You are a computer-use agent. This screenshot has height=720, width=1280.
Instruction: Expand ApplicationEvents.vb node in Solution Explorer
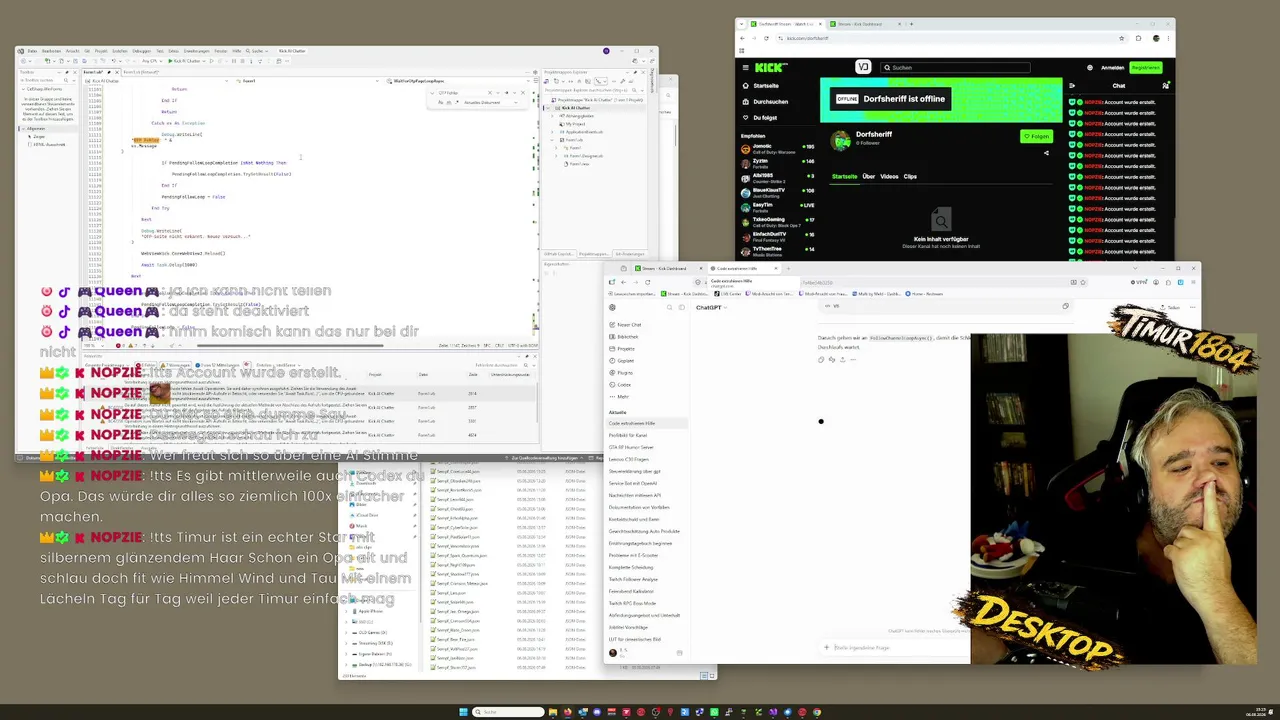[x=552, y=132]
